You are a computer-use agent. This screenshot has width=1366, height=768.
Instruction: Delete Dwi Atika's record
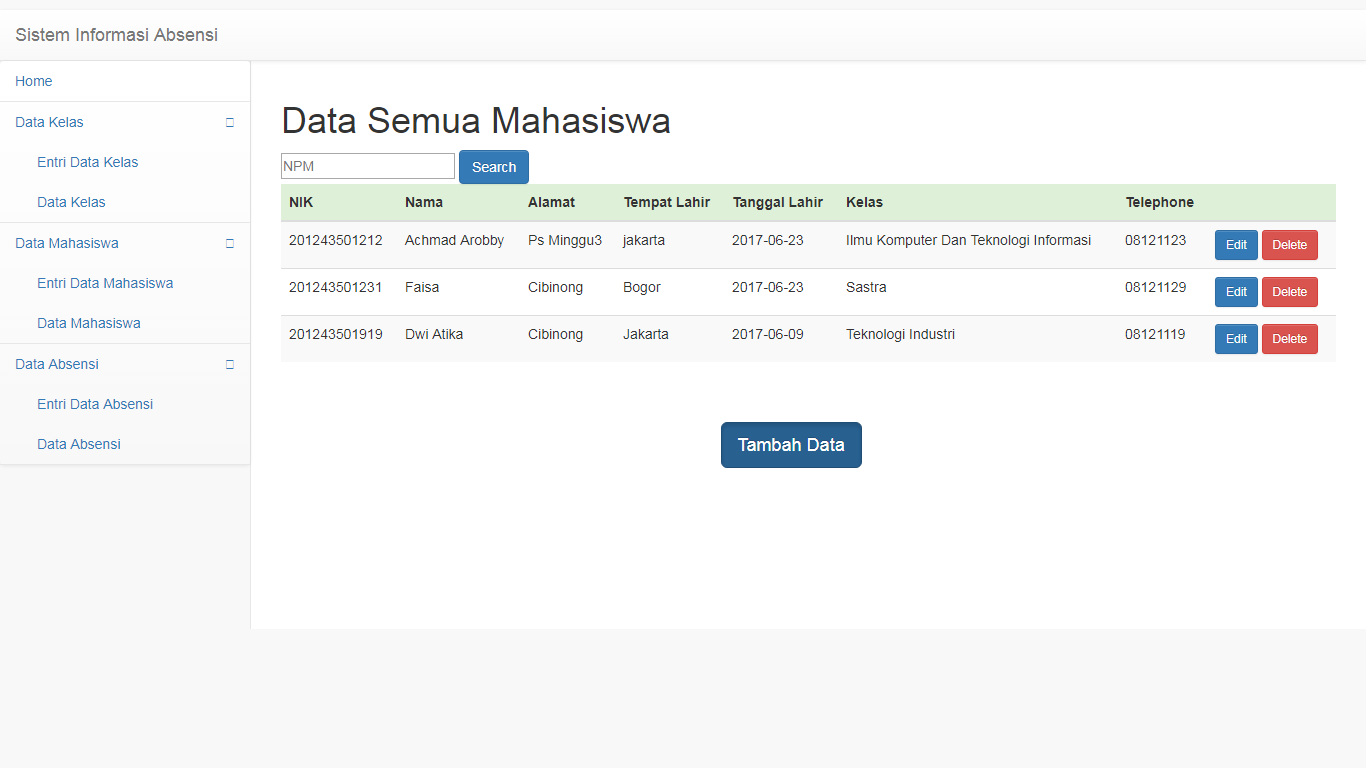click(1289, 338)
